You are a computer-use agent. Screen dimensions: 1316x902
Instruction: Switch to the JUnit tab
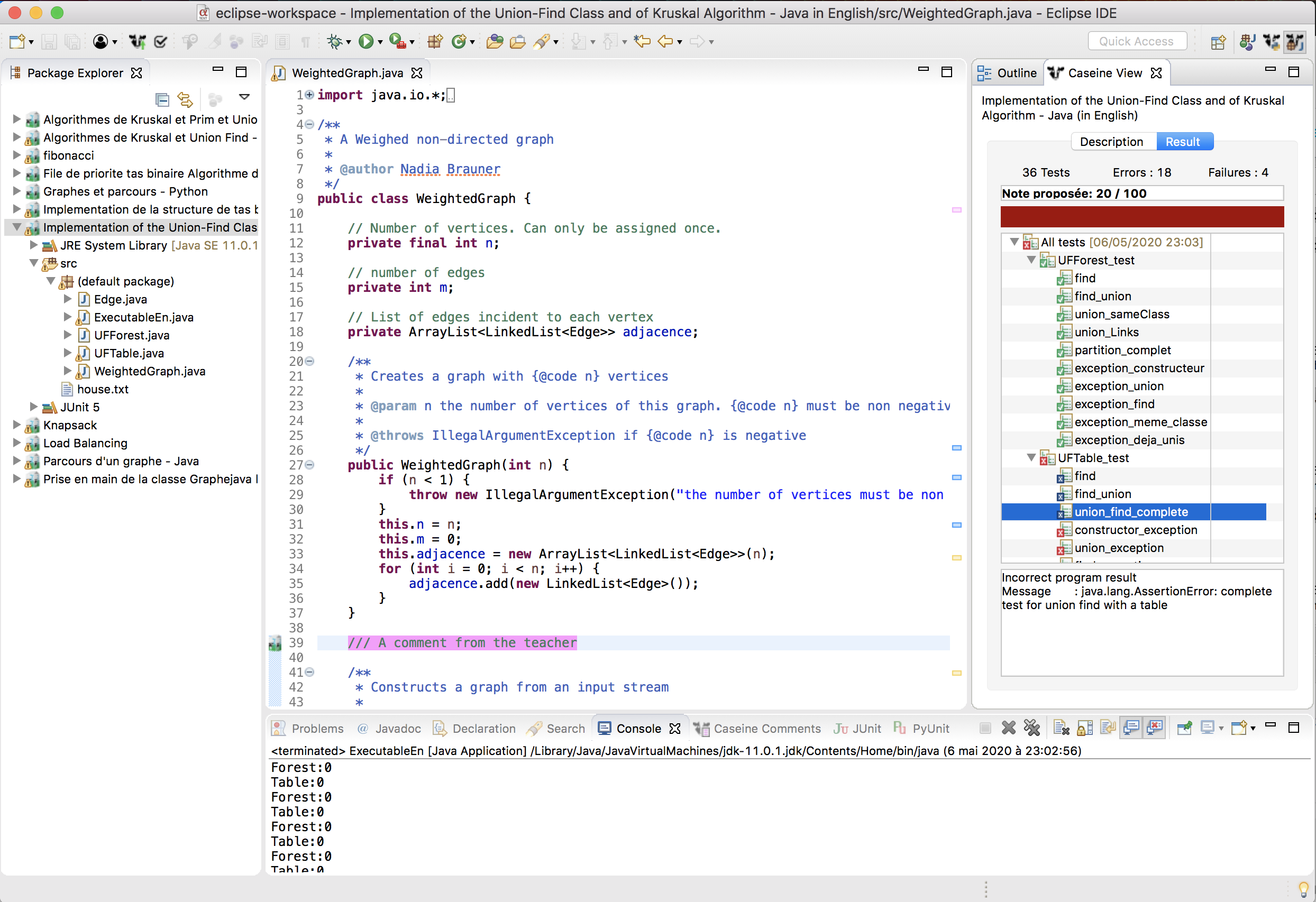click(857, 728)
